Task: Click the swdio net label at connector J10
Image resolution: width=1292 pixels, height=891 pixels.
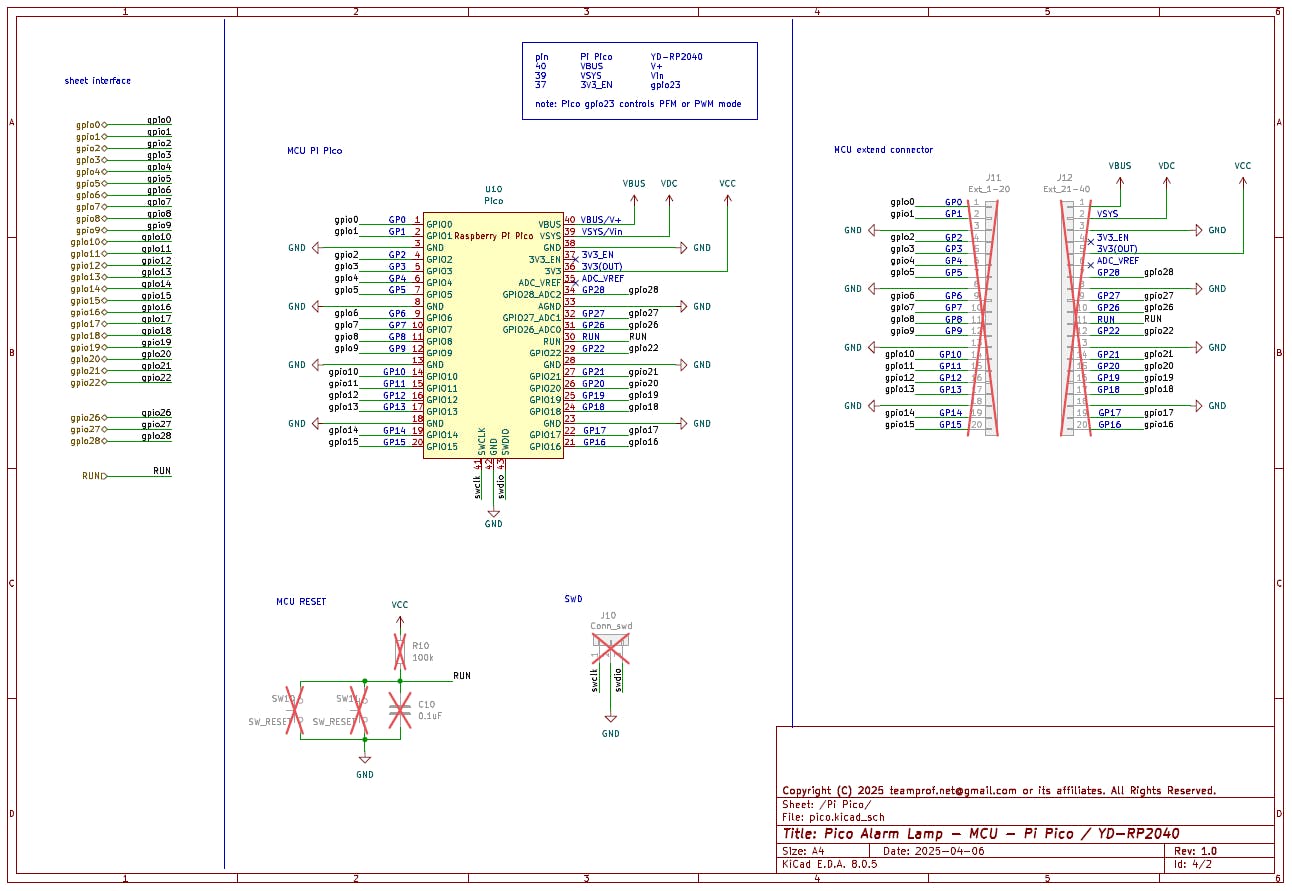Action: click(x=619, y=680)
